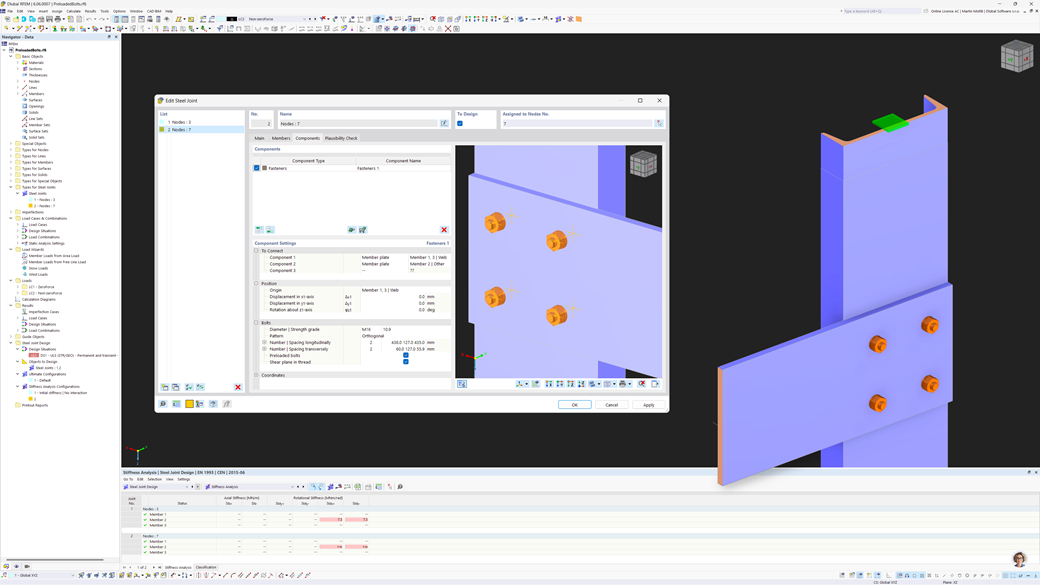This screenshot has width=1040, height=585.
Task: Click the search icon at the dialog's bottom left
Action: [162, 404]
